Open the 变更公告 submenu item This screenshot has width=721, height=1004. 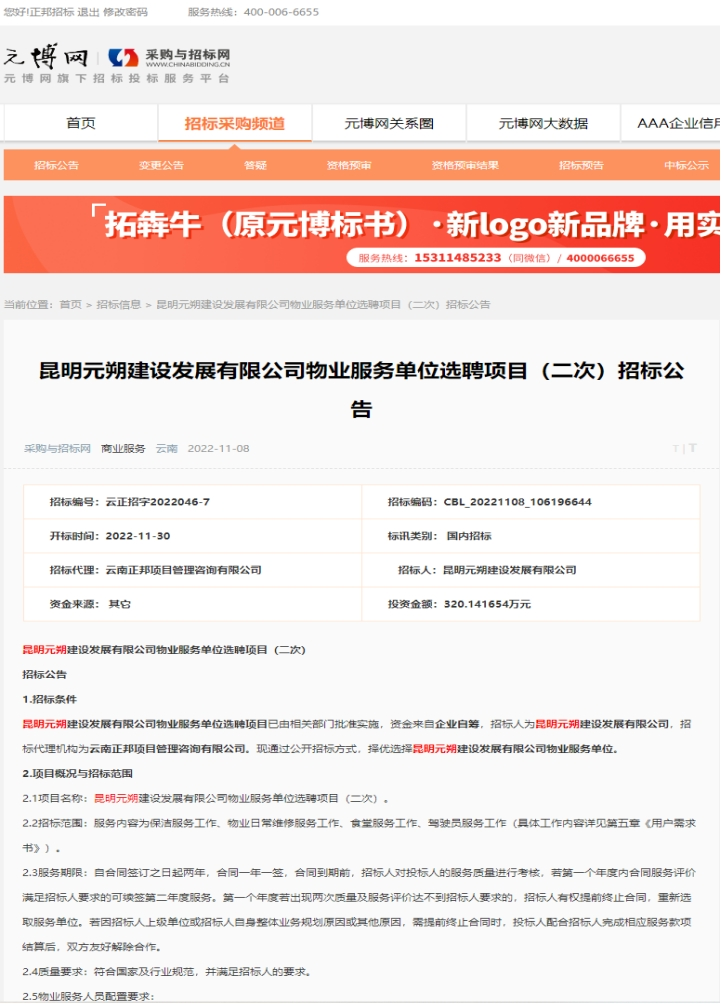pos(161,165)
